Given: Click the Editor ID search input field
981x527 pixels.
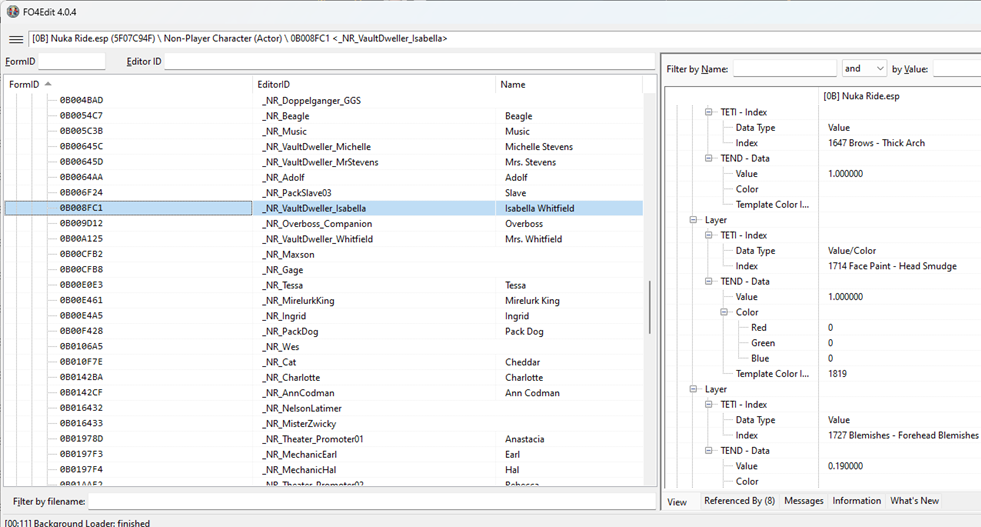Looking at the screenshot, I should (410, 61).
